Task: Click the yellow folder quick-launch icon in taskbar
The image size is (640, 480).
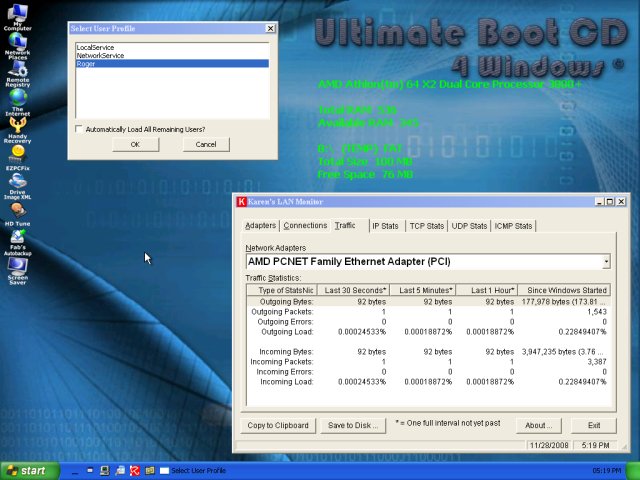Action: 150,471
